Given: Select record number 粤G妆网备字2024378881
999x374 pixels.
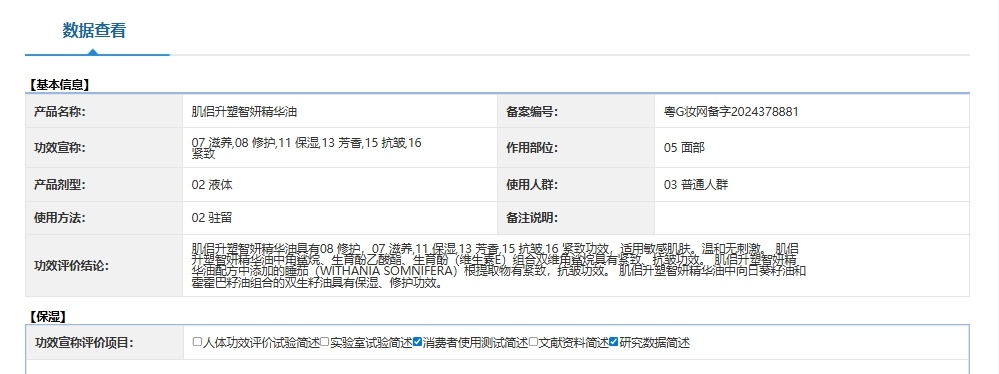Looking at the screenshot, I should [x=731, y=112].
